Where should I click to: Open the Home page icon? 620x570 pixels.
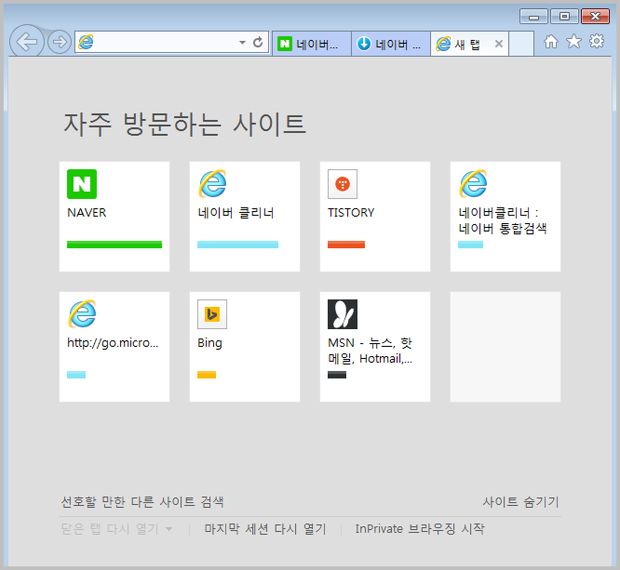[551, 41]
